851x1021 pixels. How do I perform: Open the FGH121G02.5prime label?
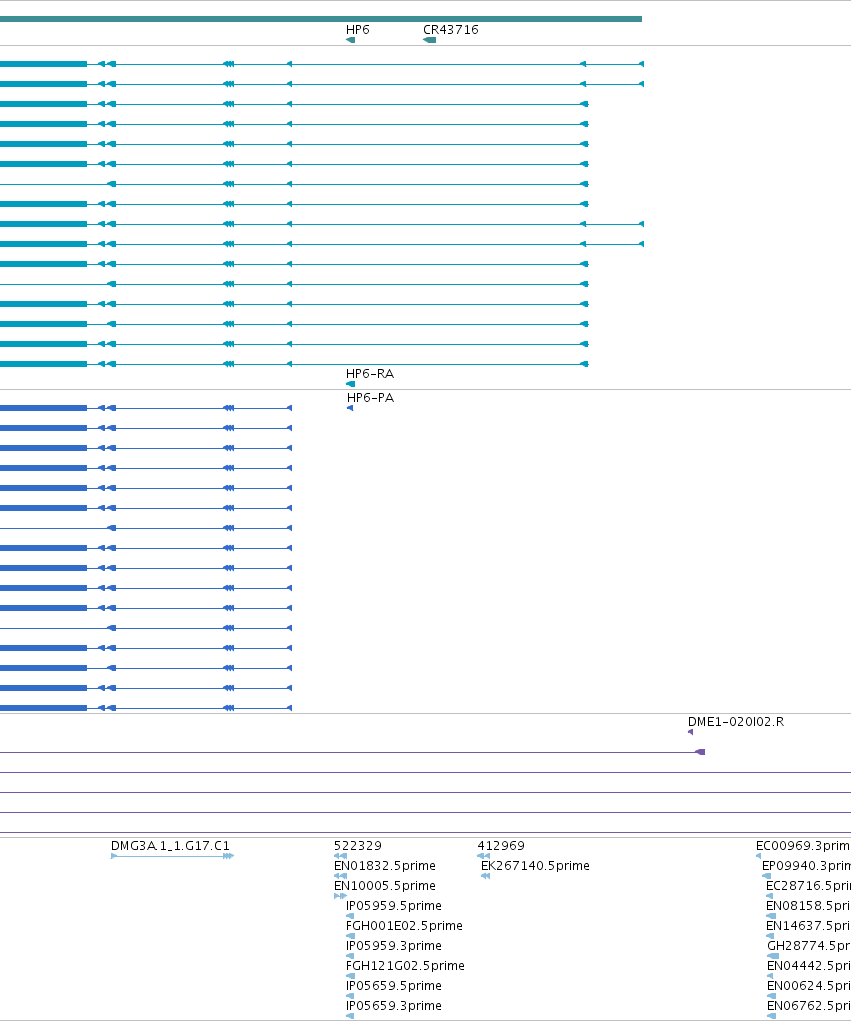coord(405,966)
